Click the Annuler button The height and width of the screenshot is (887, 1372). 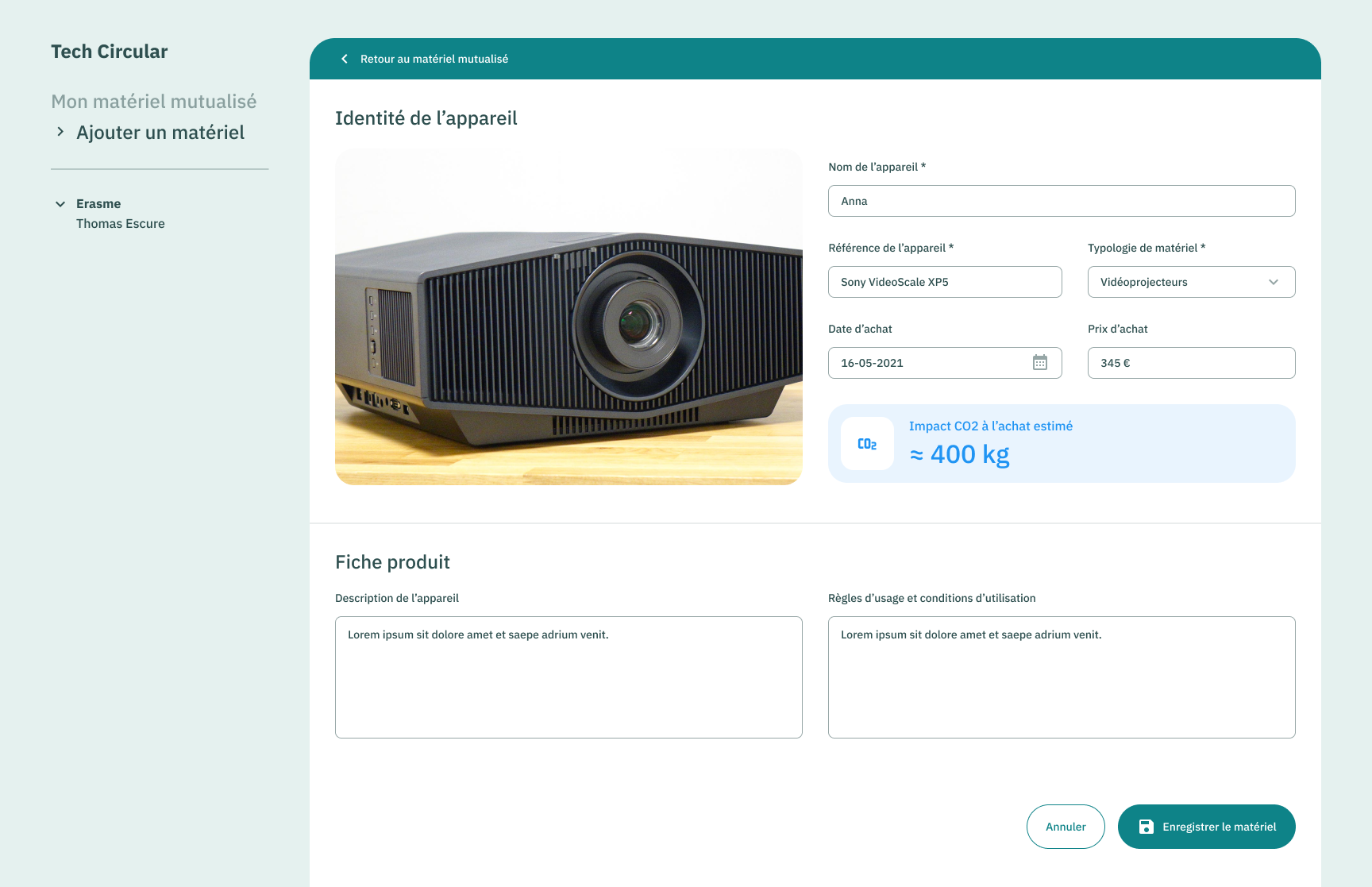pos(1065,827)
